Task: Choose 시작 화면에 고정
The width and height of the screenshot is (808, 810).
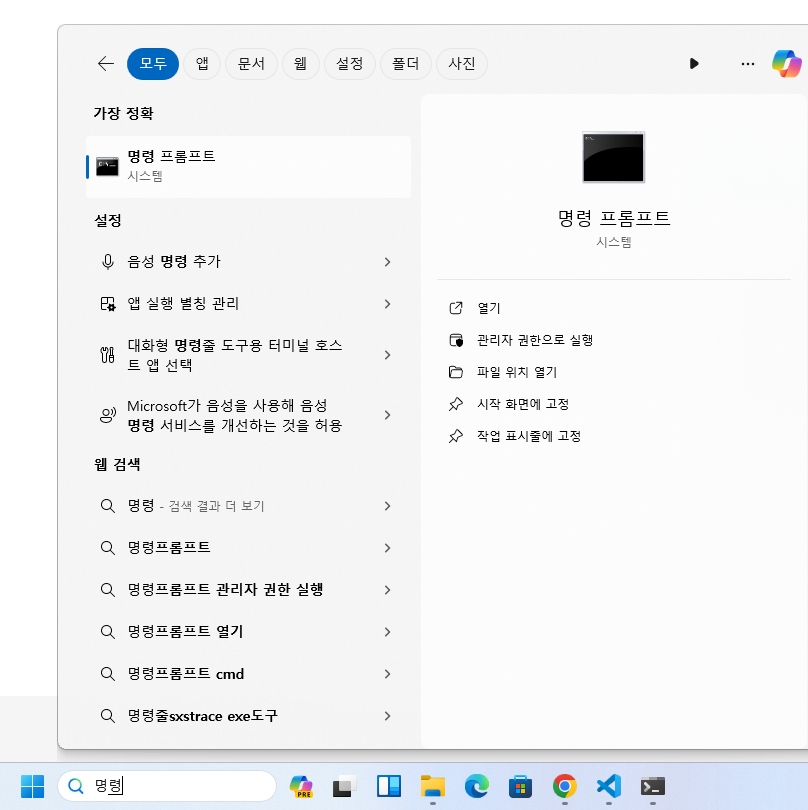Action: click(523, 404)
